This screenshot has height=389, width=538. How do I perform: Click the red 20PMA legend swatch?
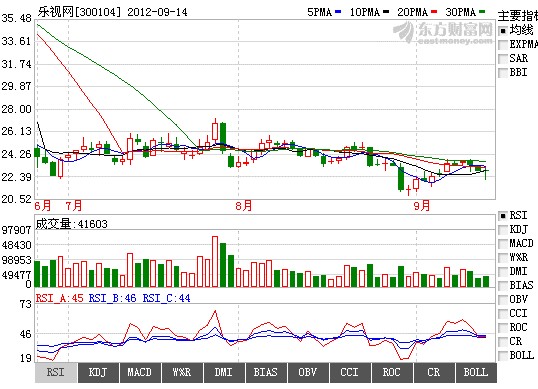coord(434,12)
